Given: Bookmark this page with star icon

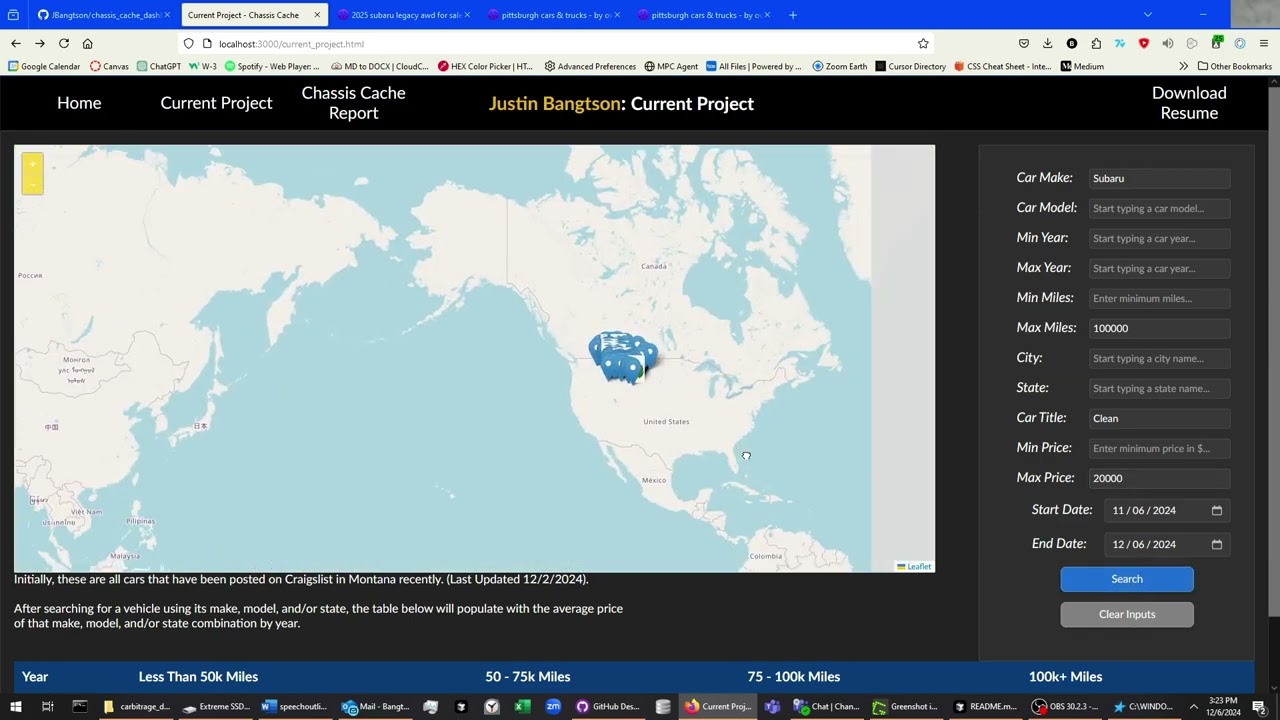Looking at the screenshot, I should point(923,43).
